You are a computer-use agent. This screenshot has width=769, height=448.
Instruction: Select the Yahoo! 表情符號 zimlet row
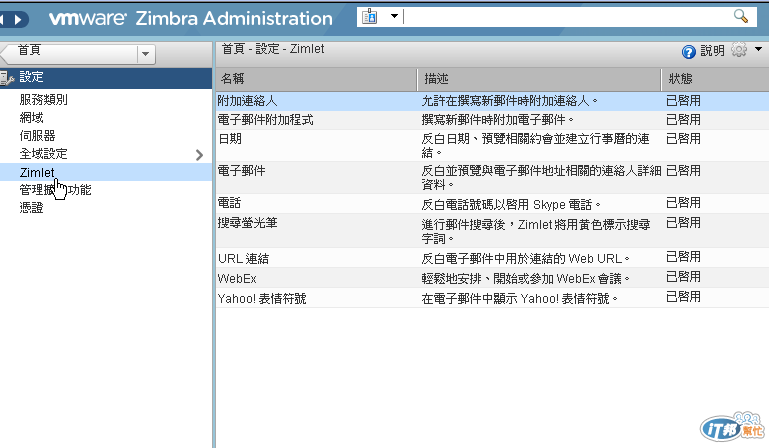(492, 298)
